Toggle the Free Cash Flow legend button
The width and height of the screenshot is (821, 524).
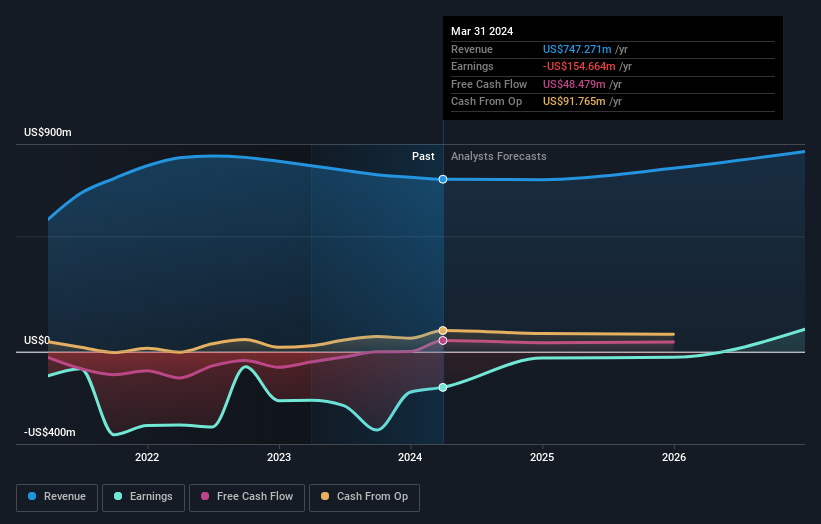click(x=247, y=497)
